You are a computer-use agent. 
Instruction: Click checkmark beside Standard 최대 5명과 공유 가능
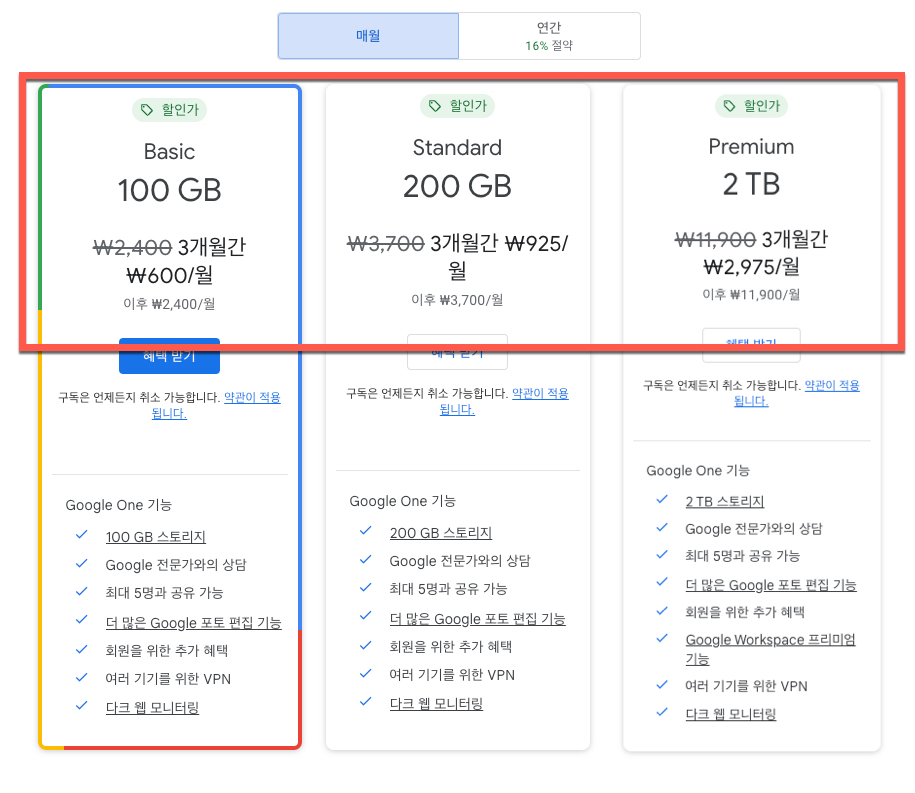pos(366,588)
